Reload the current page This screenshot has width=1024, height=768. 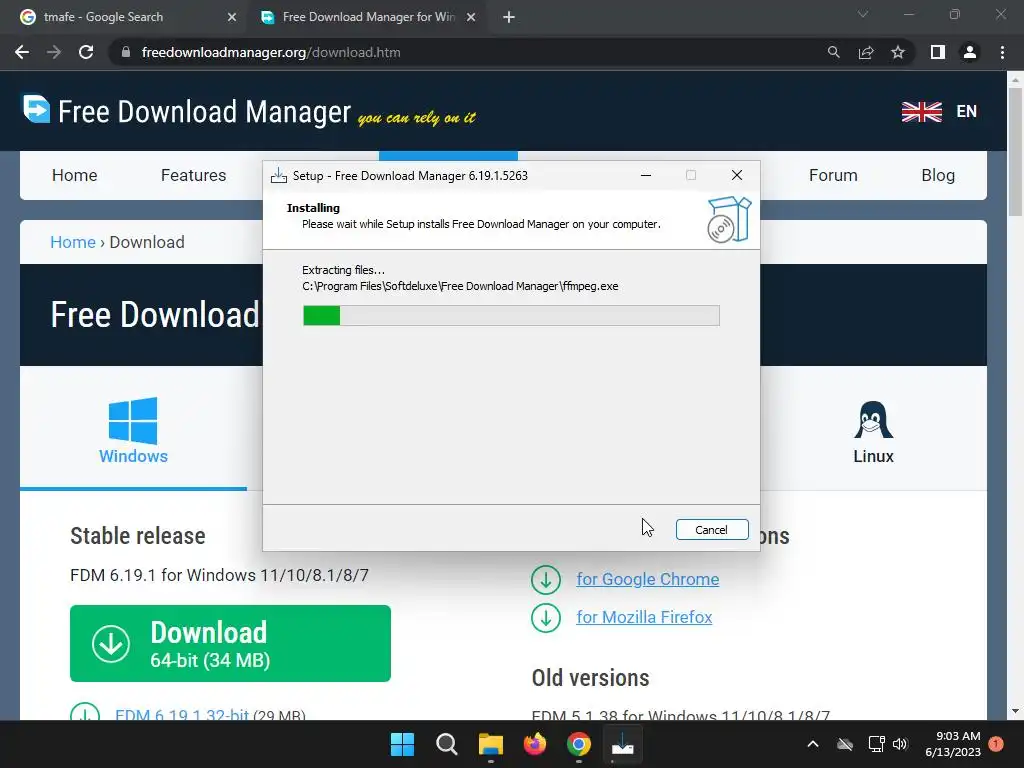(86, 52)
